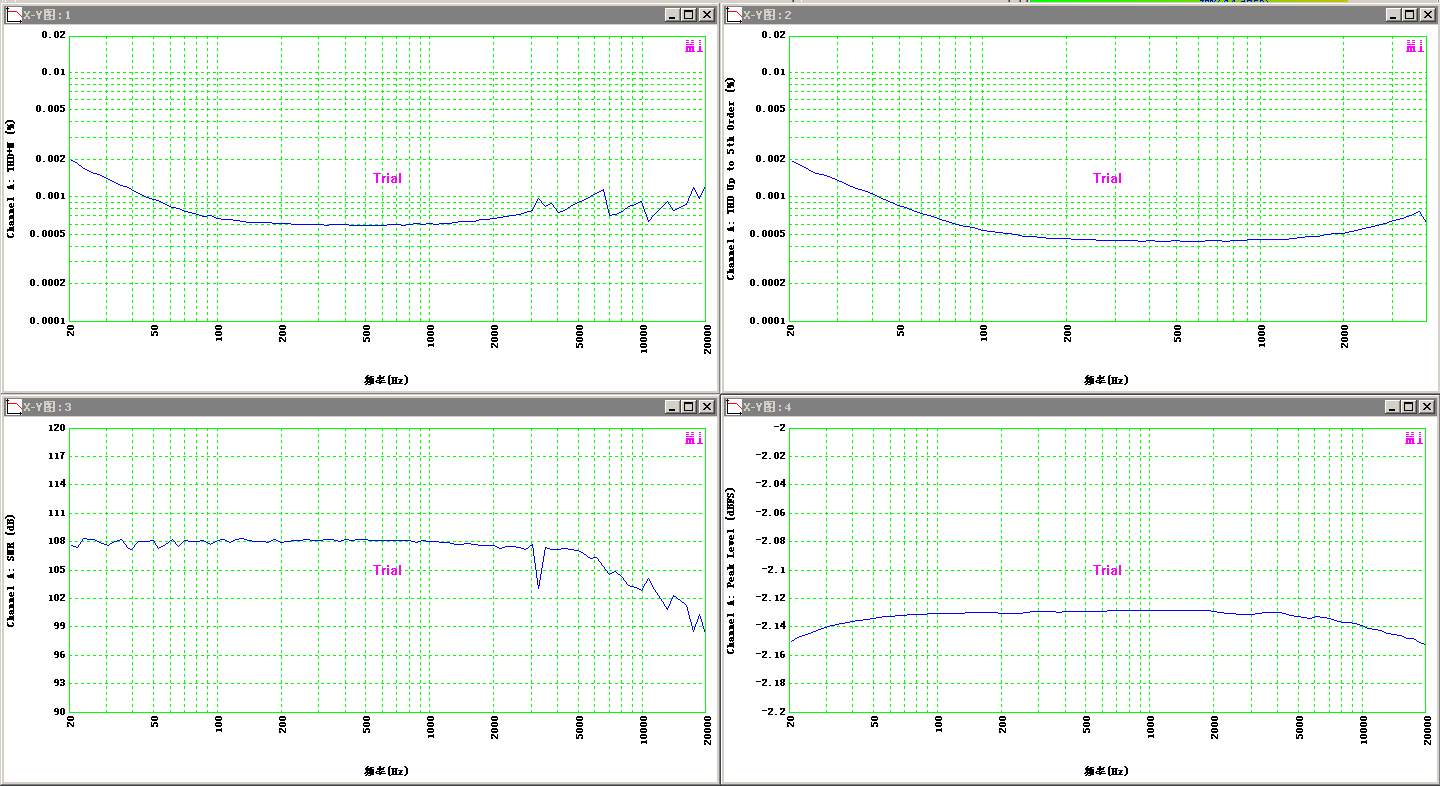Click the 20000 frequency tick in X-Y图:3
Viewport: 1440px width, 786px height.
[706, 732]
